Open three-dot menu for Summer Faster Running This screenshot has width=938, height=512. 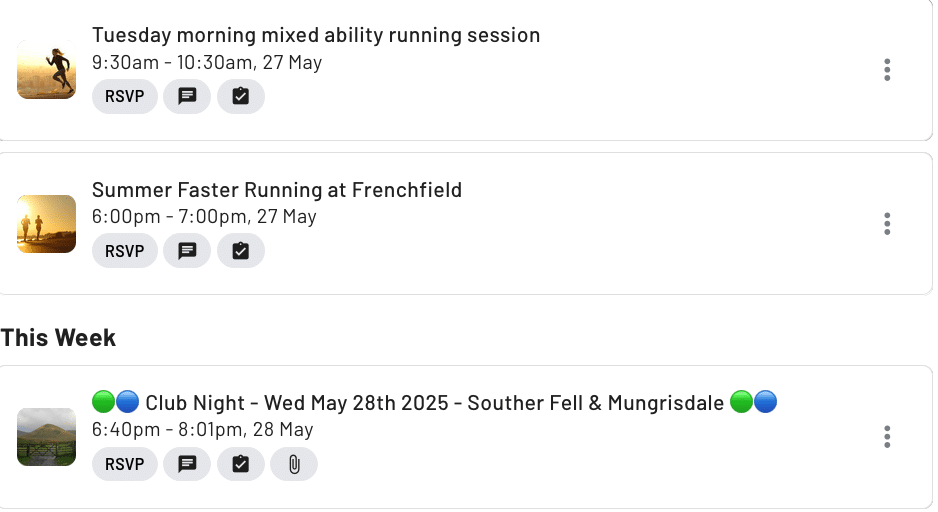887,224
